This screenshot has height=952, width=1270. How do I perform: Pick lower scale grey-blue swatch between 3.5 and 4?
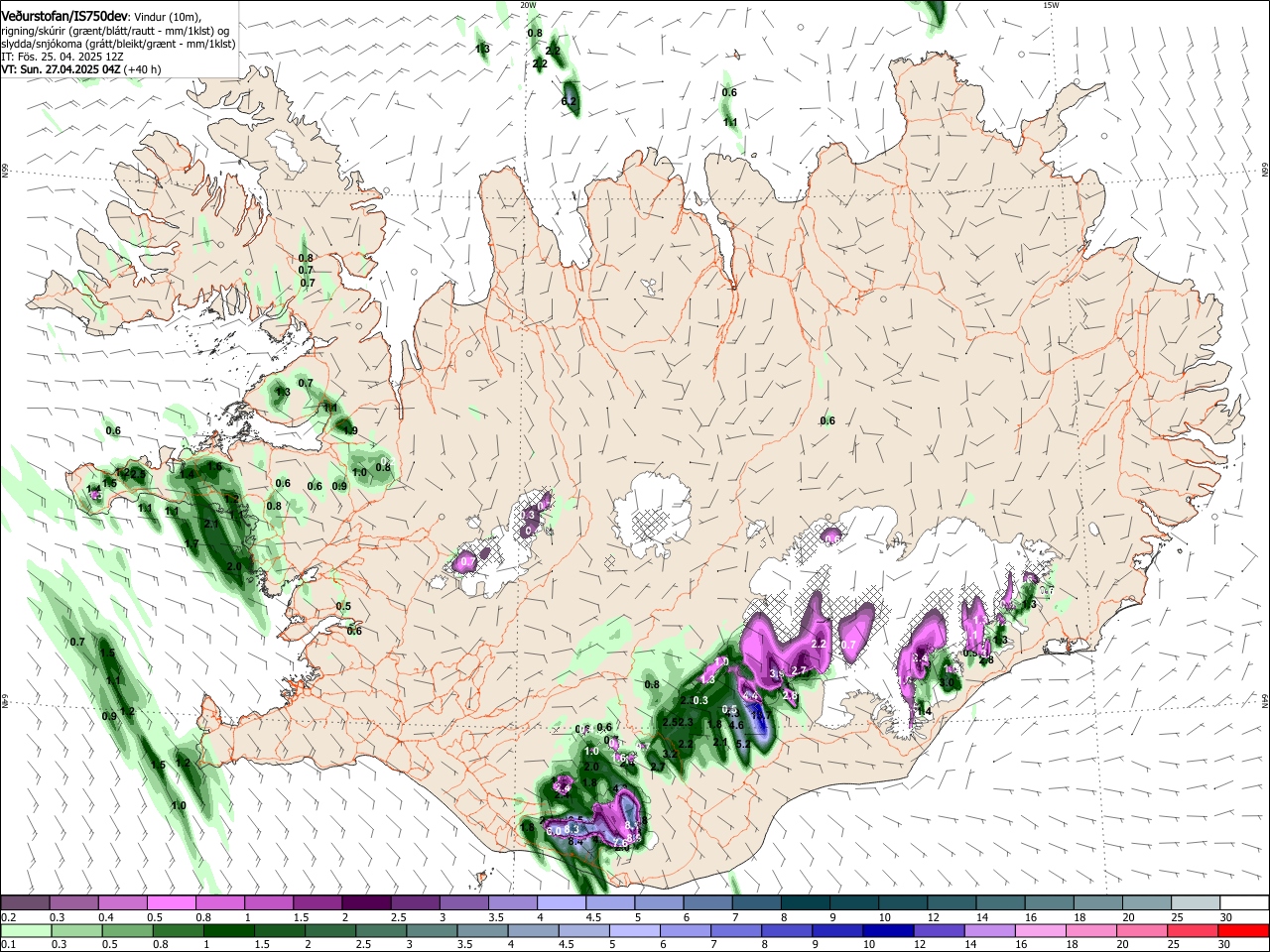[x=481, y=930]
